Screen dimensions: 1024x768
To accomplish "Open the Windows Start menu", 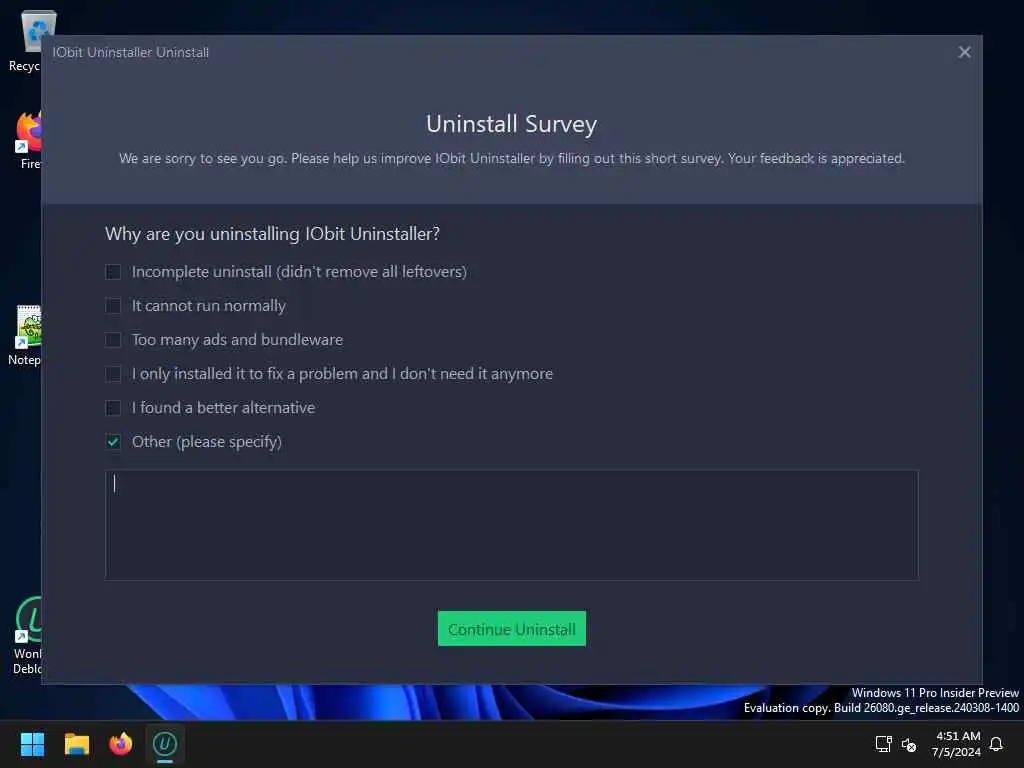I will [x=32, y=744].
